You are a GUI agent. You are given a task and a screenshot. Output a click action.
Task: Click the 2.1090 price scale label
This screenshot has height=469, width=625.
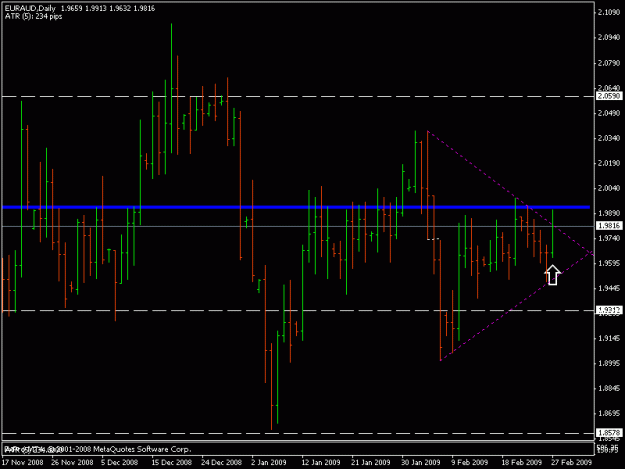coord(609,12)
